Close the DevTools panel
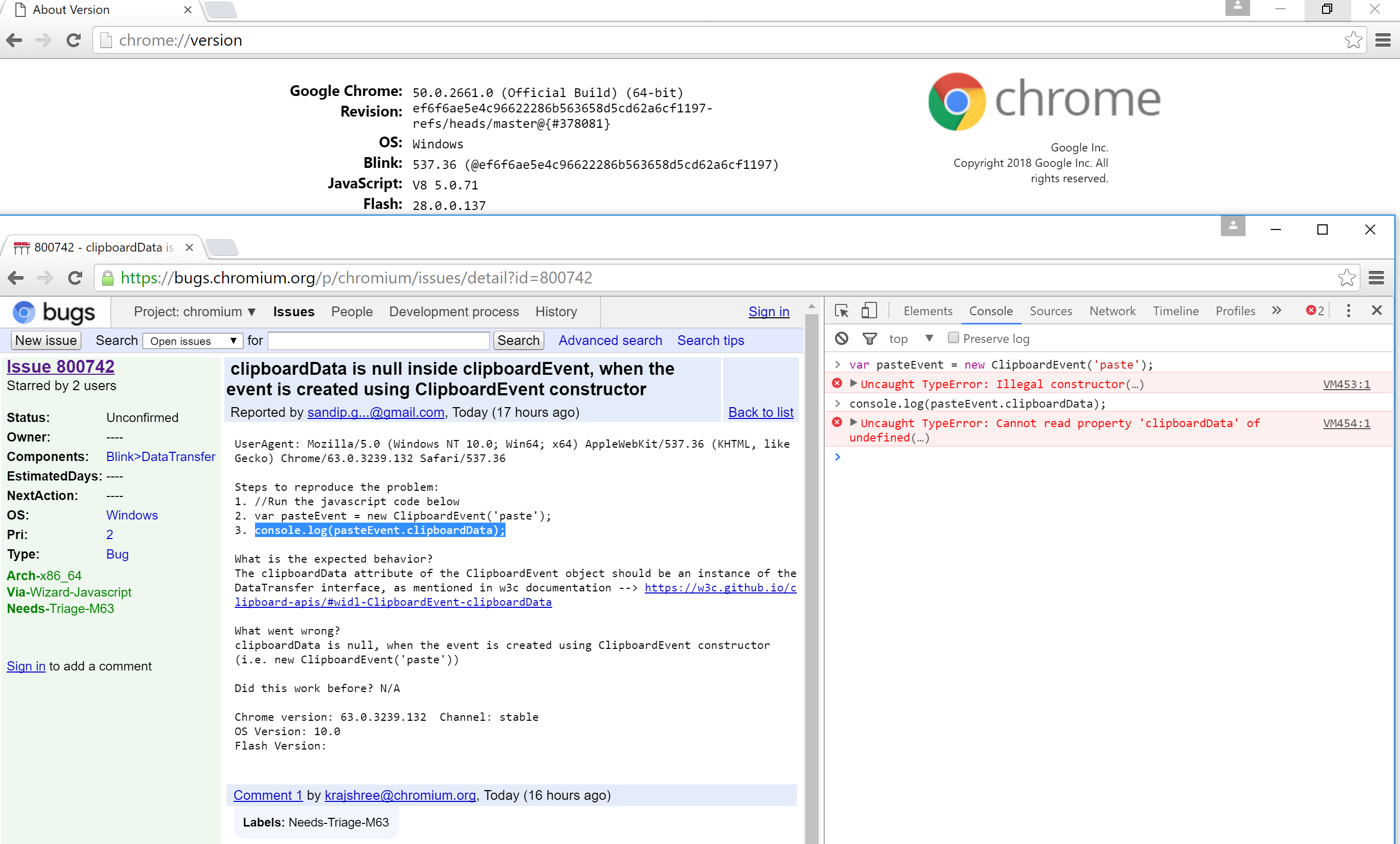1400x844 pixels. pos(1377,310)
